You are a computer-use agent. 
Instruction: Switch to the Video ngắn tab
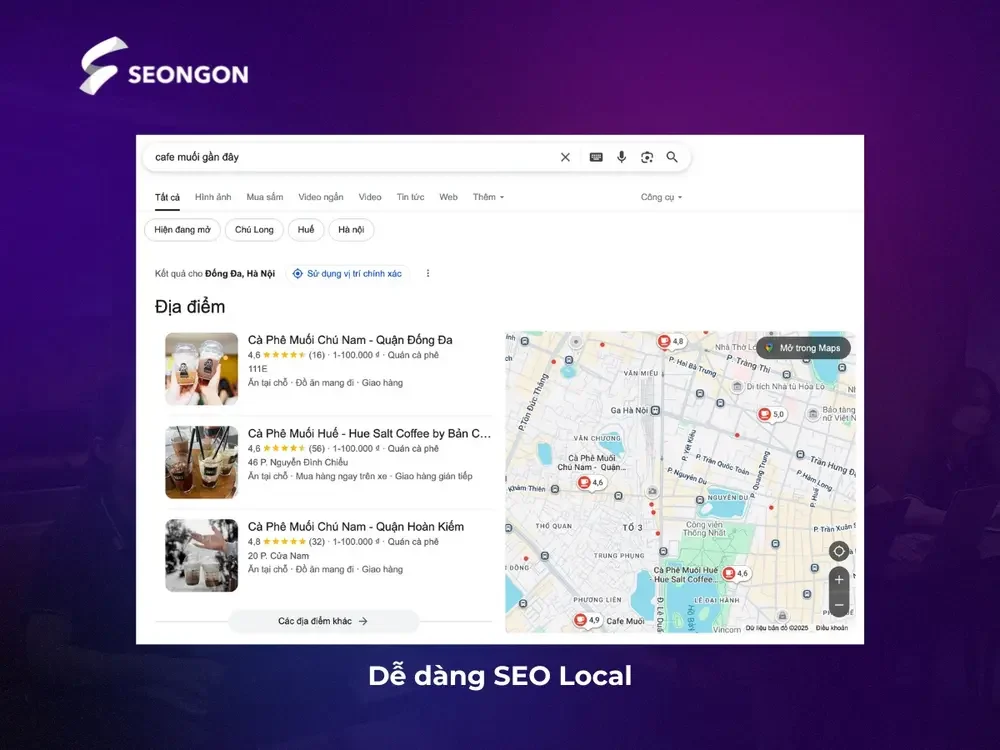[321, 197]
